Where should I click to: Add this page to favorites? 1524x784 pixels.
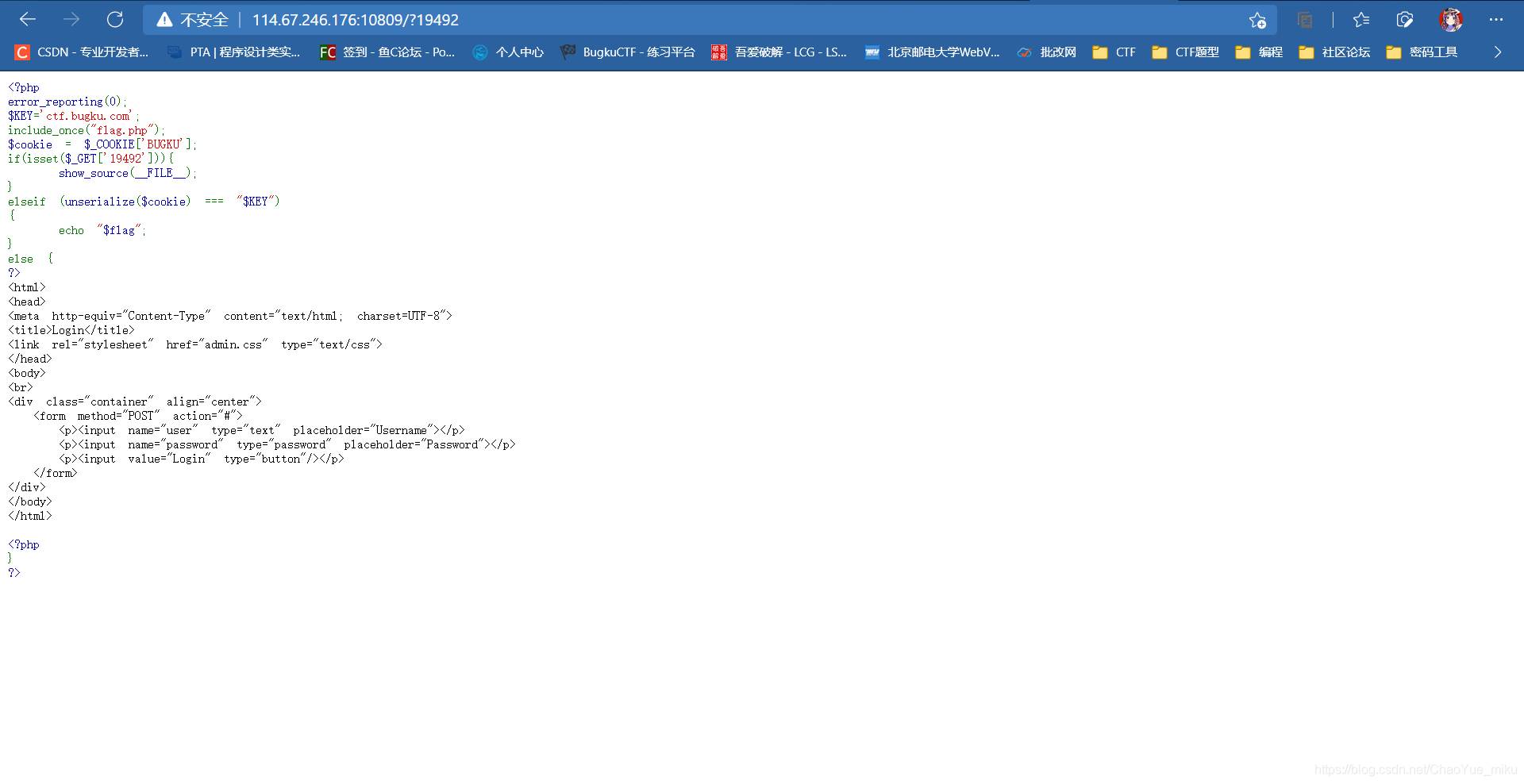(1257, 21)
